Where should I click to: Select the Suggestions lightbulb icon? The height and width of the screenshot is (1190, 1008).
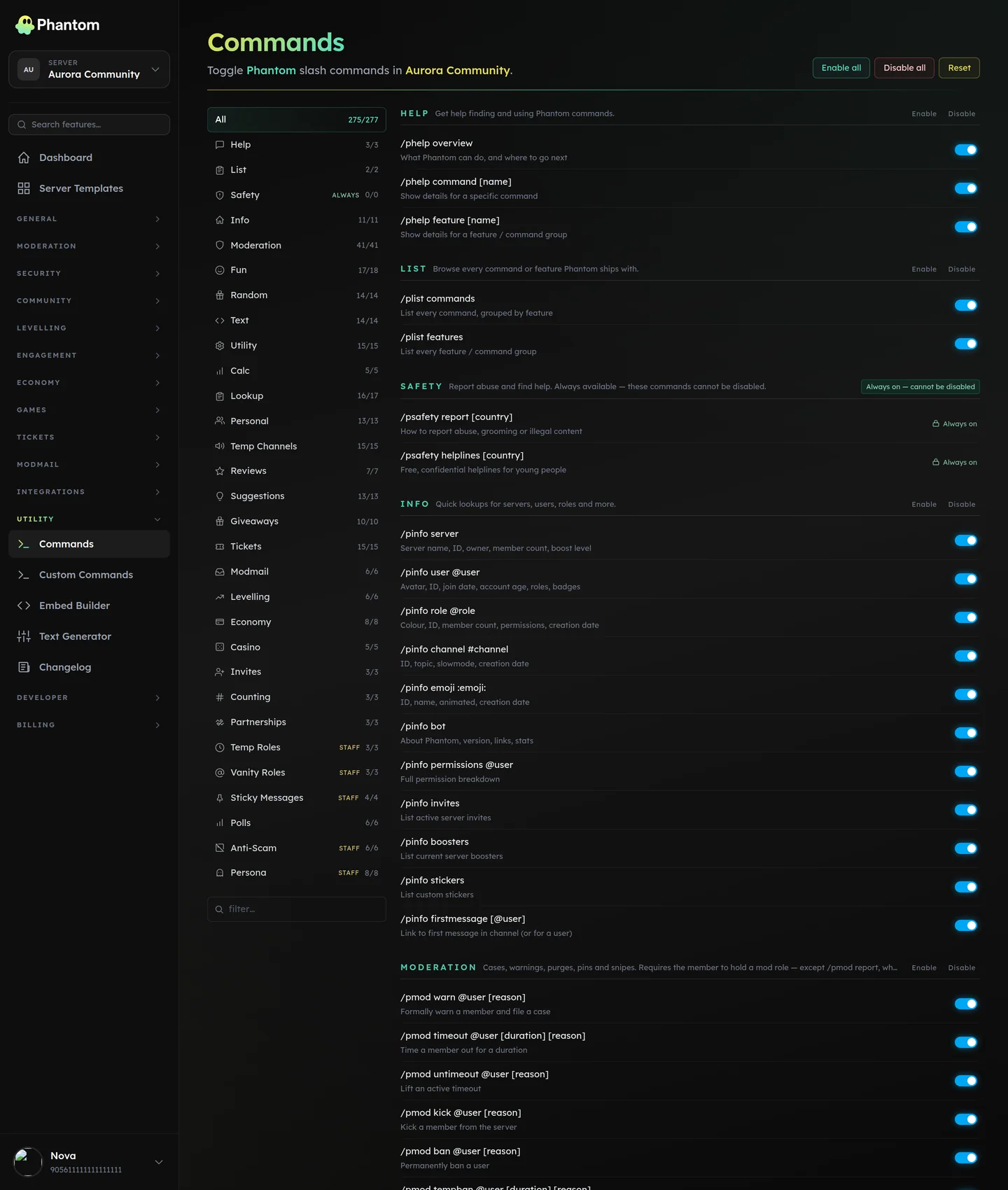pyautogui.click(x=220, y=496)
